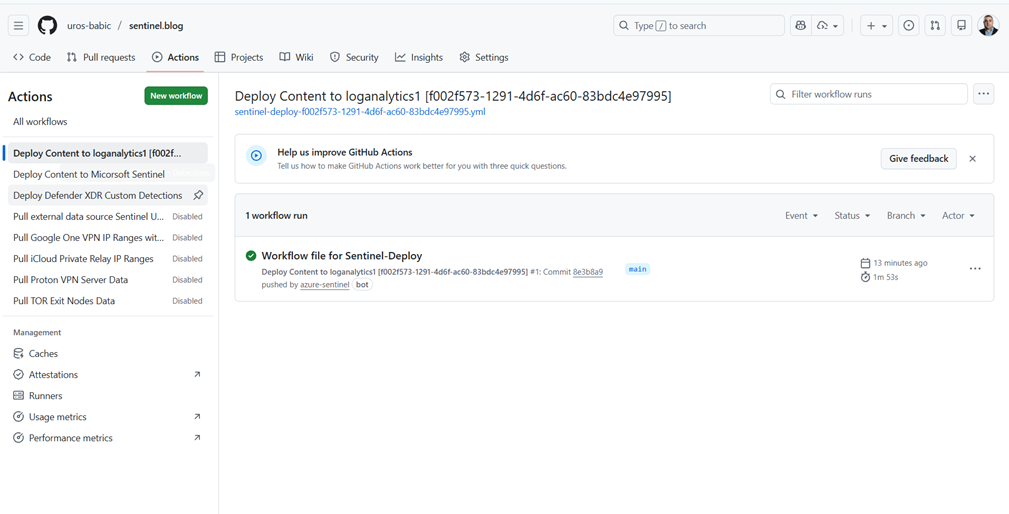Viewport: 1009px width, 514px height.
Task: Open pull requests icon in header
Action: tap(935, 26)
